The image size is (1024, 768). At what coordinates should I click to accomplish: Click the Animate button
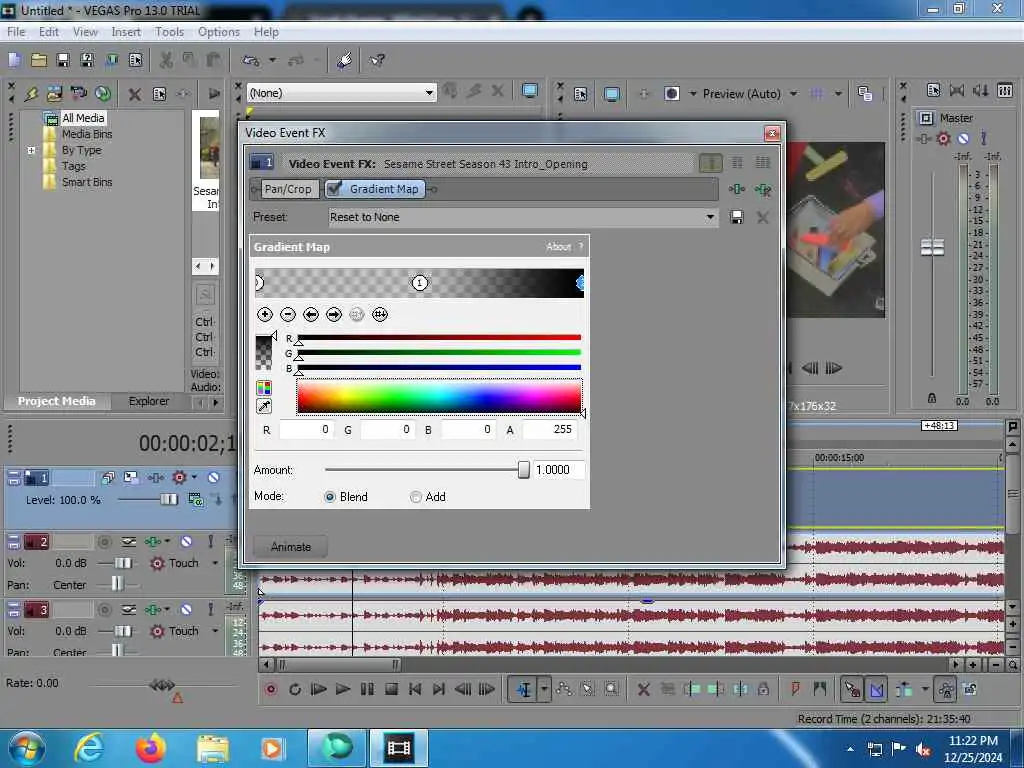point(291,547)
